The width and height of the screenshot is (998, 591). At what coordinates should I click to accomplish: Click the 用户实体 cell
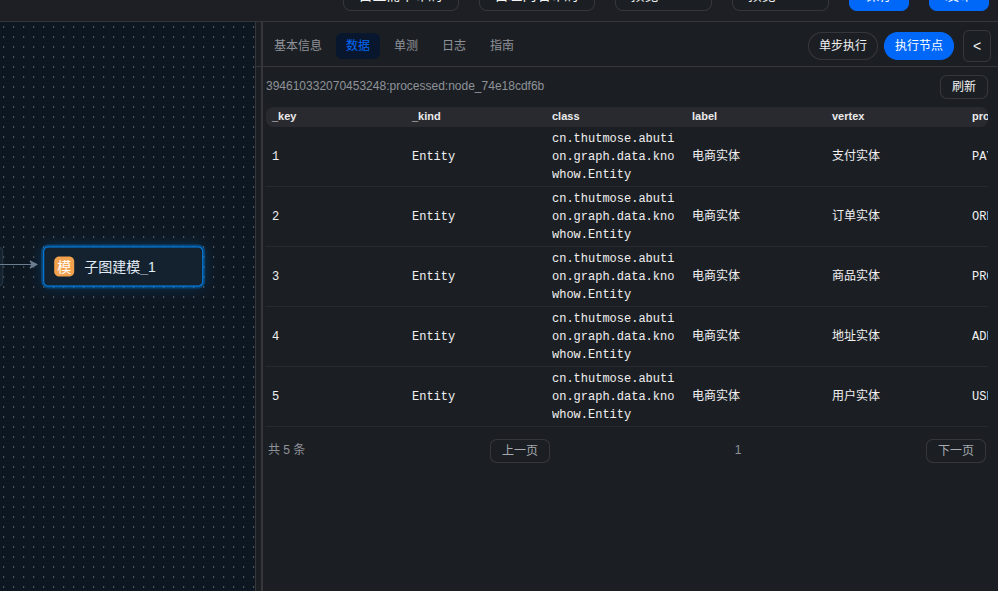[x=856, y=396]
